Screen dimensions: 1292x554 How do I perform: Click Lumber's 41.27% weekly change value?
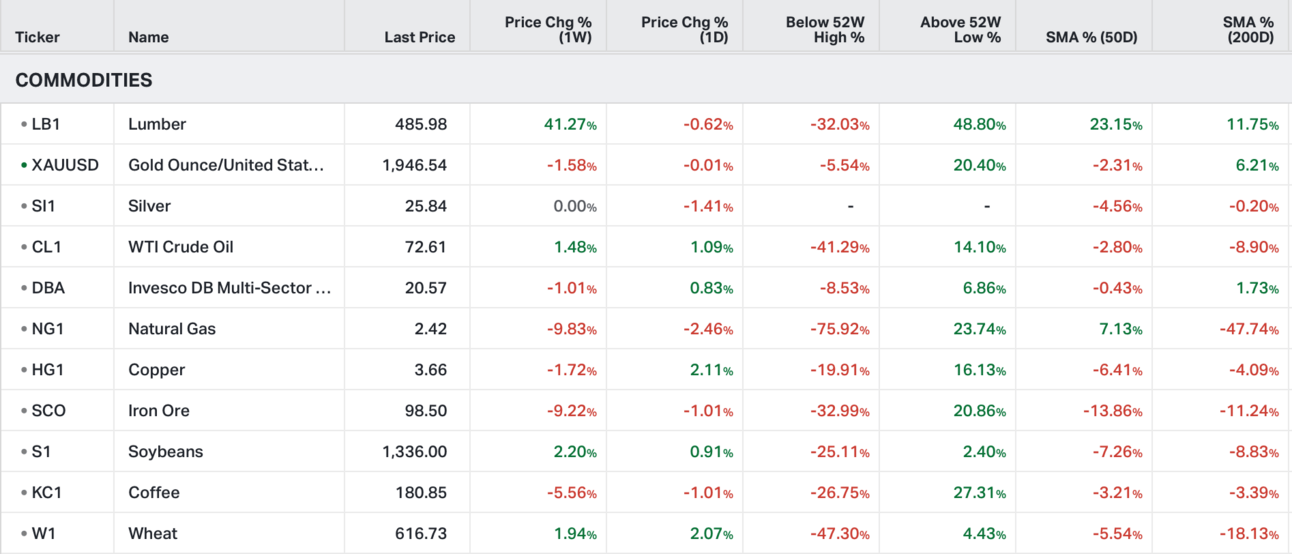570,125
